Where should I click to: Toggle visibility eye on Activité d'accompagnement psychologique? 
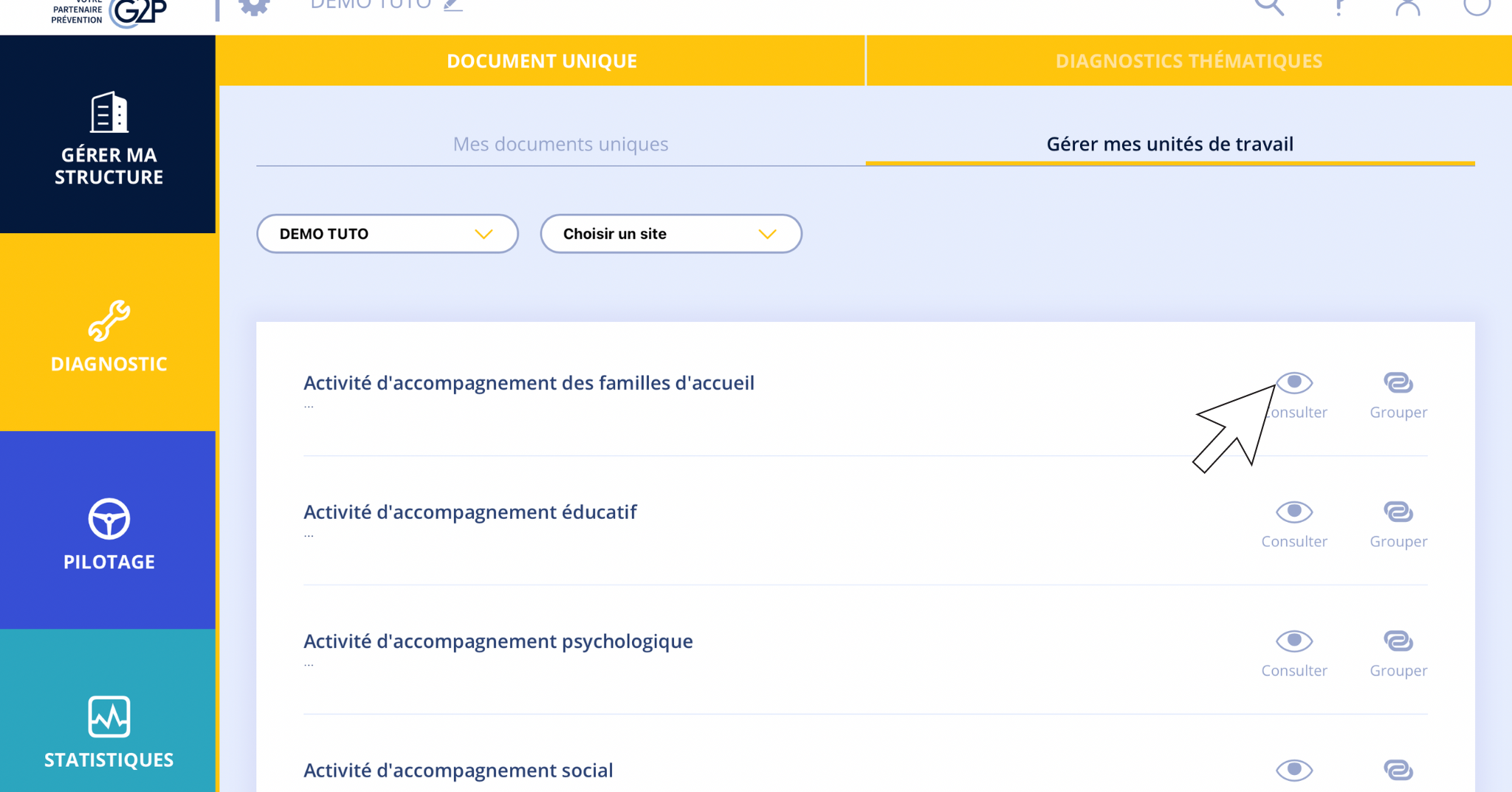(1294, 641)
